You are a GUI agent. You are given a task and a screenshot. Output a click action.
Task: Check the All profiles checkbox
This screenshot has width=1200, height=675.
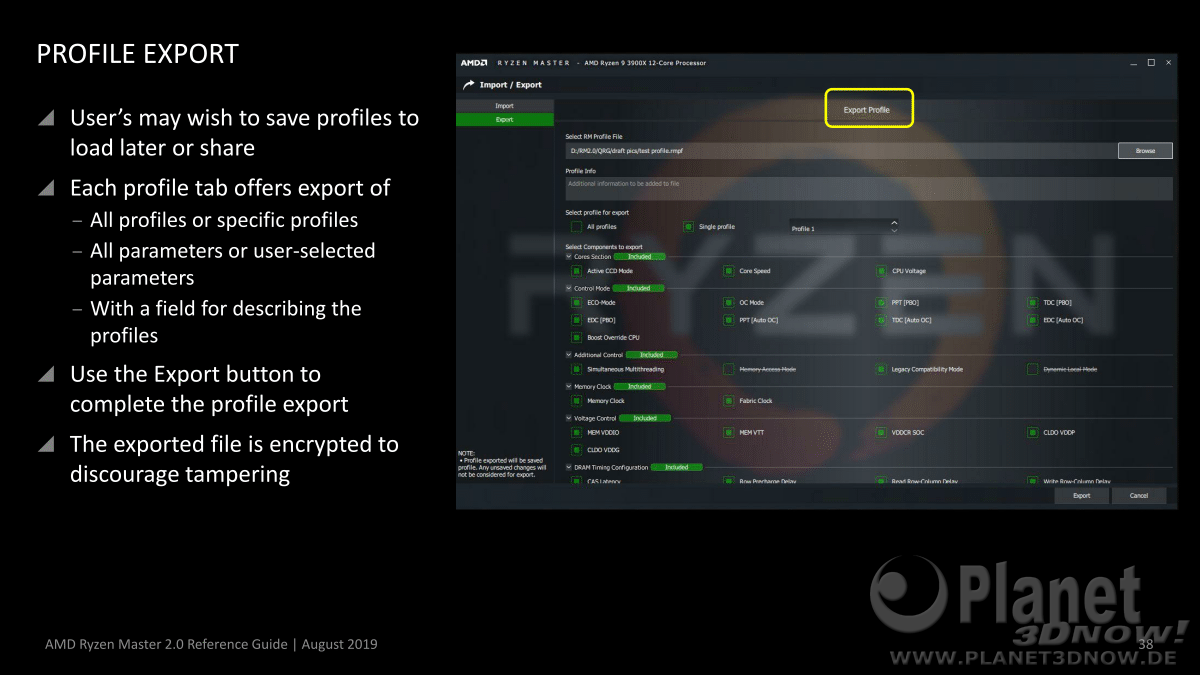(576, 227)
